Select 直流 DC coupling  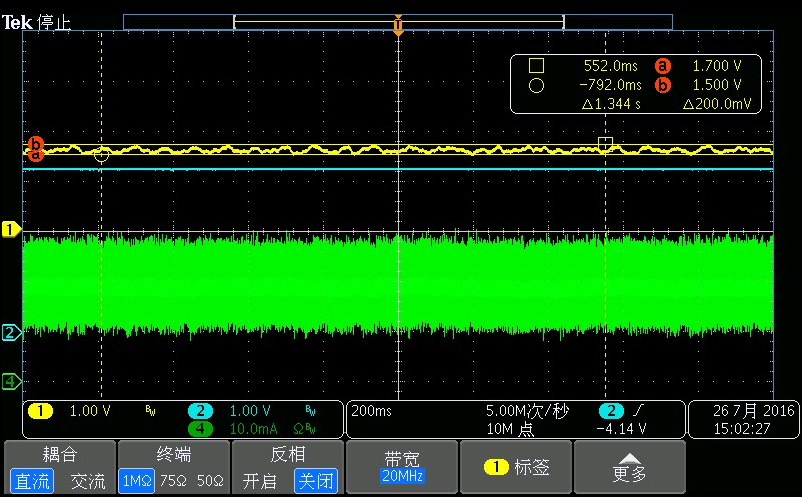32,481
